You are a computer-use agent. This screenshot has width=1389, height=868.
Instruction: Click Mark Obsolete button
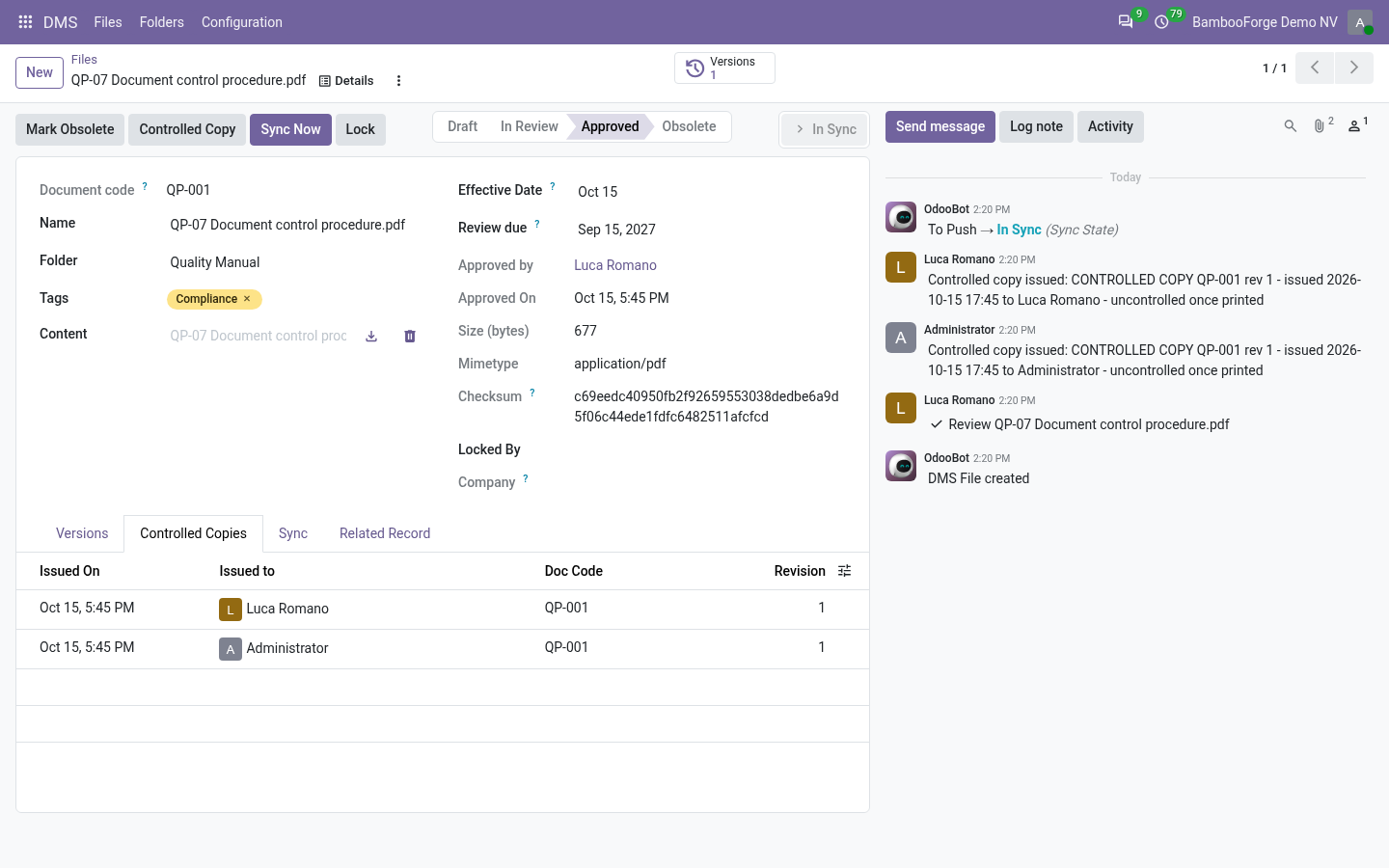[x=70, y=129]
